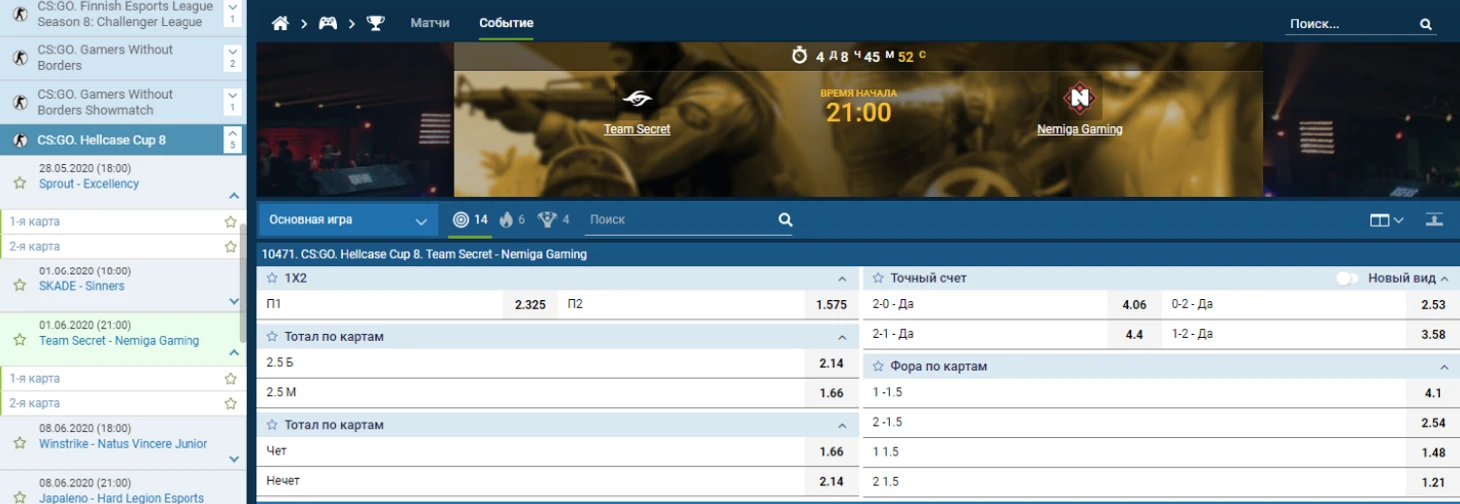Collapse the Фора по картам section
The width and height of the screenshot is (1460, 504).
(1445, 368)
